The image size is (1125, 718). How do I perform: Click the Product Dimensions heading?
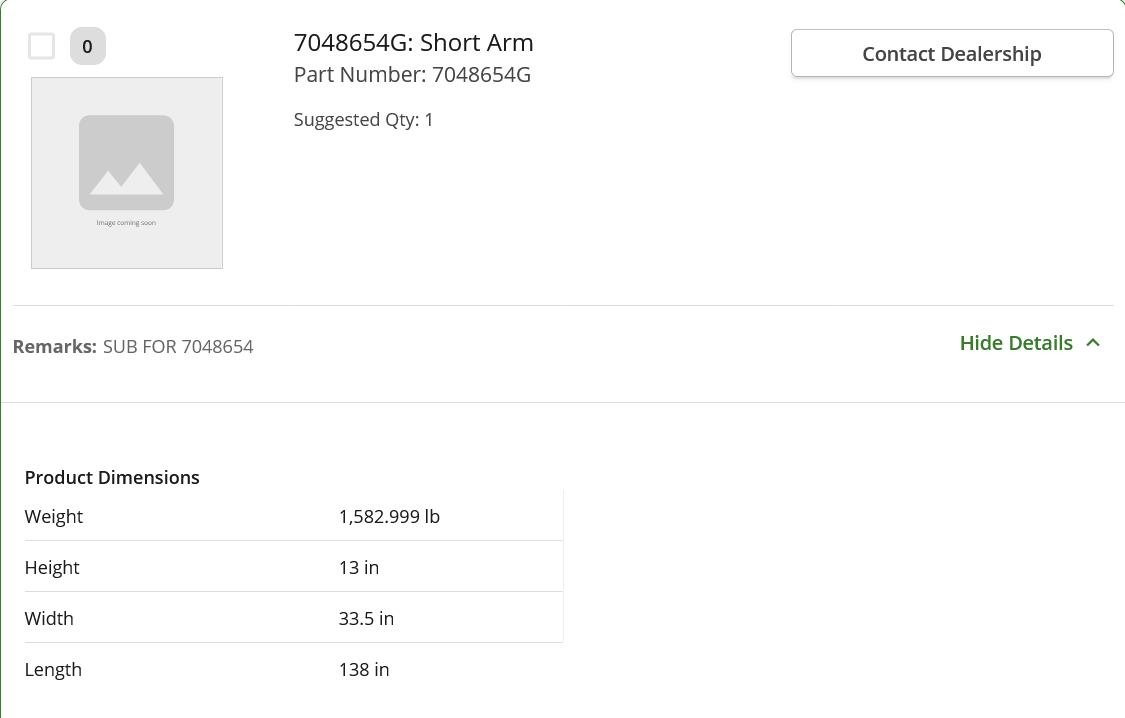[x=112, y=478]
